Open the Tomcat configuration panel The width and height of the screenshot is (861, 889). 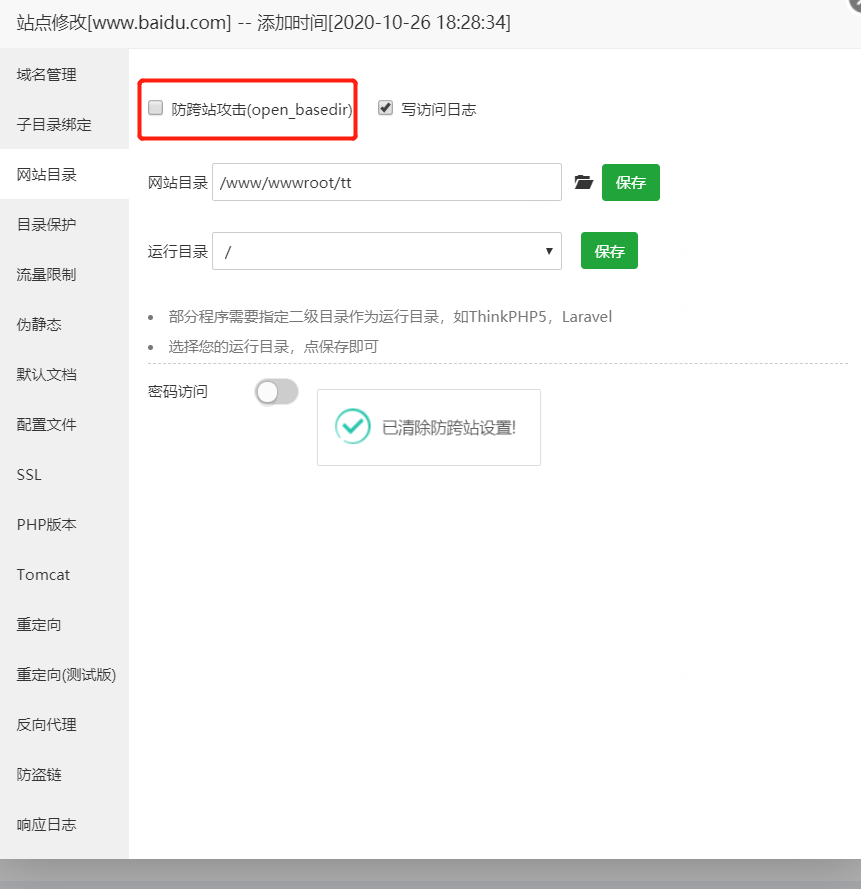pyautogui.click(x=43, y=574)
